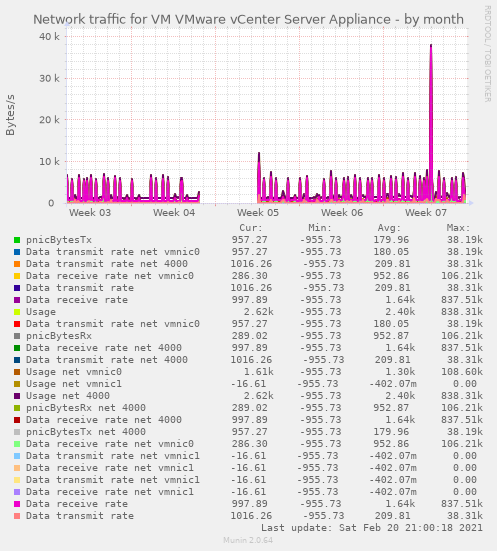Click the Max: column header

point(458,228)
